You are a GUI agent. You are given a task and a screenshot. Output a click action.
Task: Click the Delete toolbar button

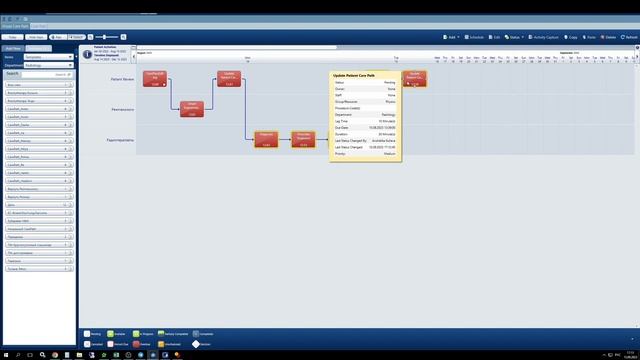[x=608, y=37]
